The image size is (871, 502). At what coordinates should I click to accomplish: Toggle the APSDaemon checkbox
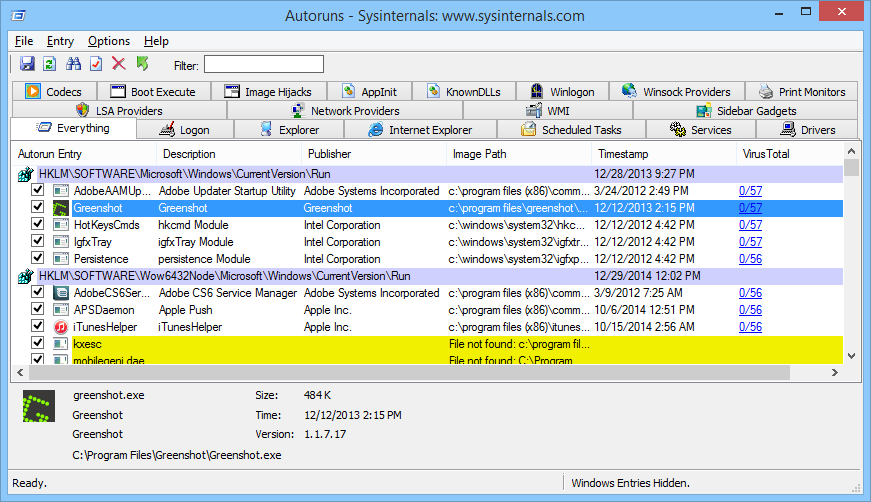click(37, 309)
